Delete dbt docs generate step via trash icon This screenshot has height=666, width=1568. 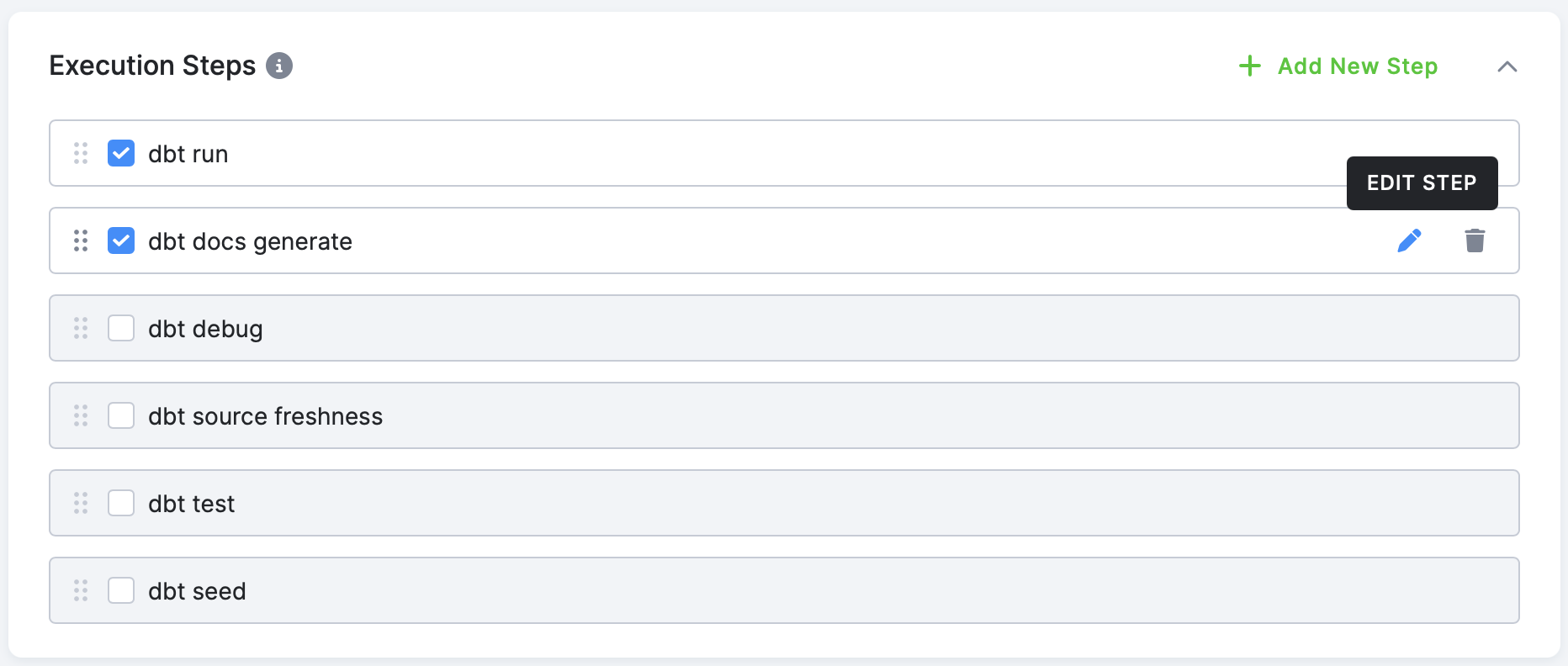coord(1475,240)
